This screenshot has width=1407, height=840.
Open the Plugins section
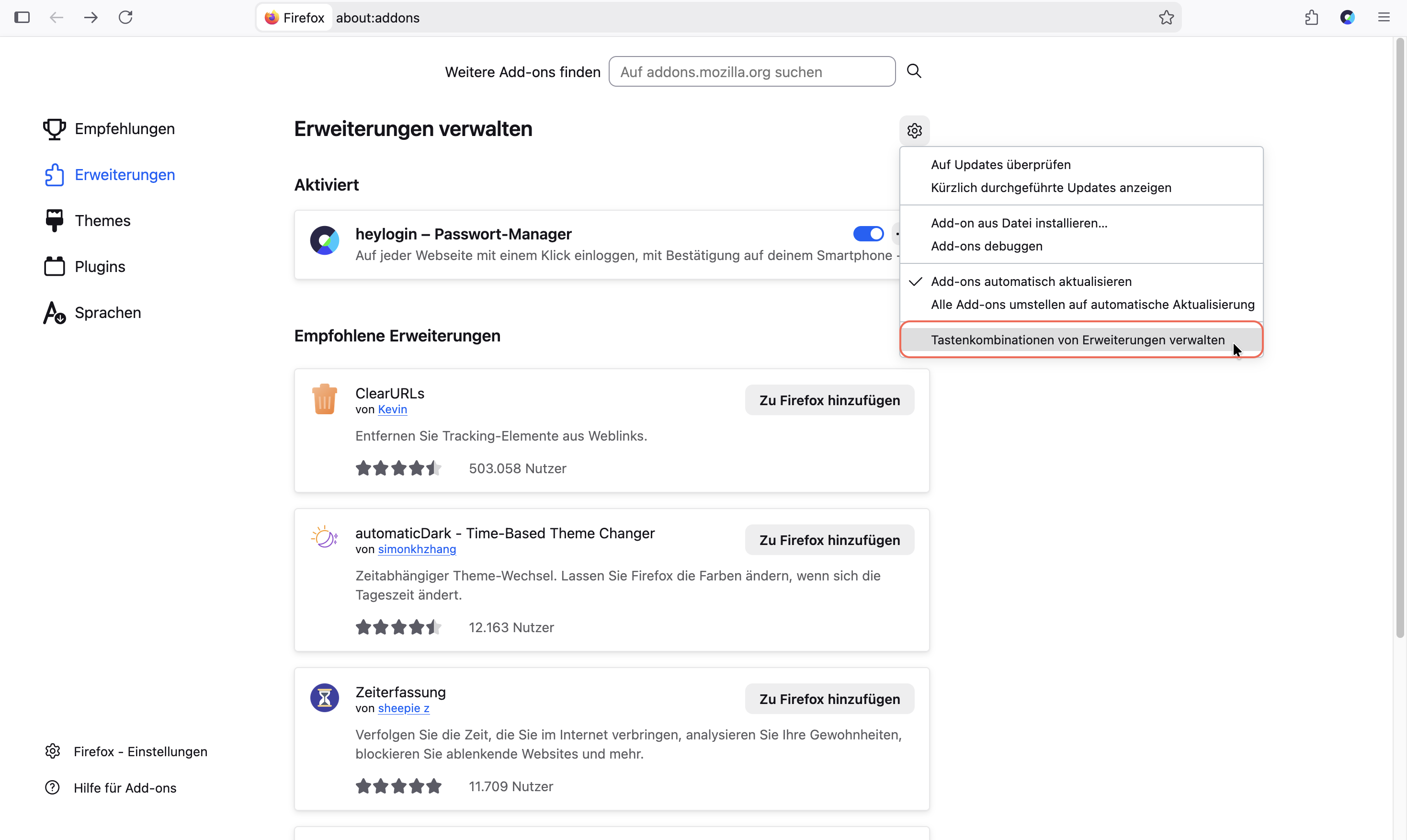[x=85, y=267]
